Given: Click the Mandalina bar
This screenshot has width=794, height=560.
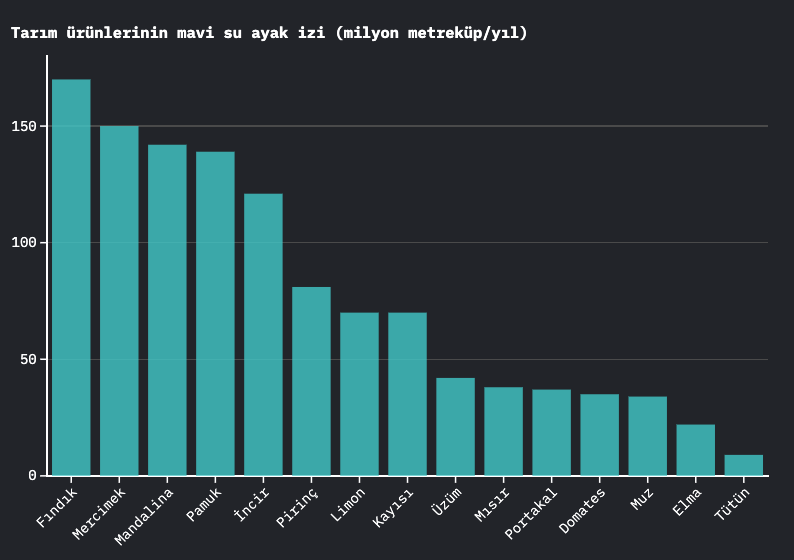Looking at the screenshot, I should [167, 310].
